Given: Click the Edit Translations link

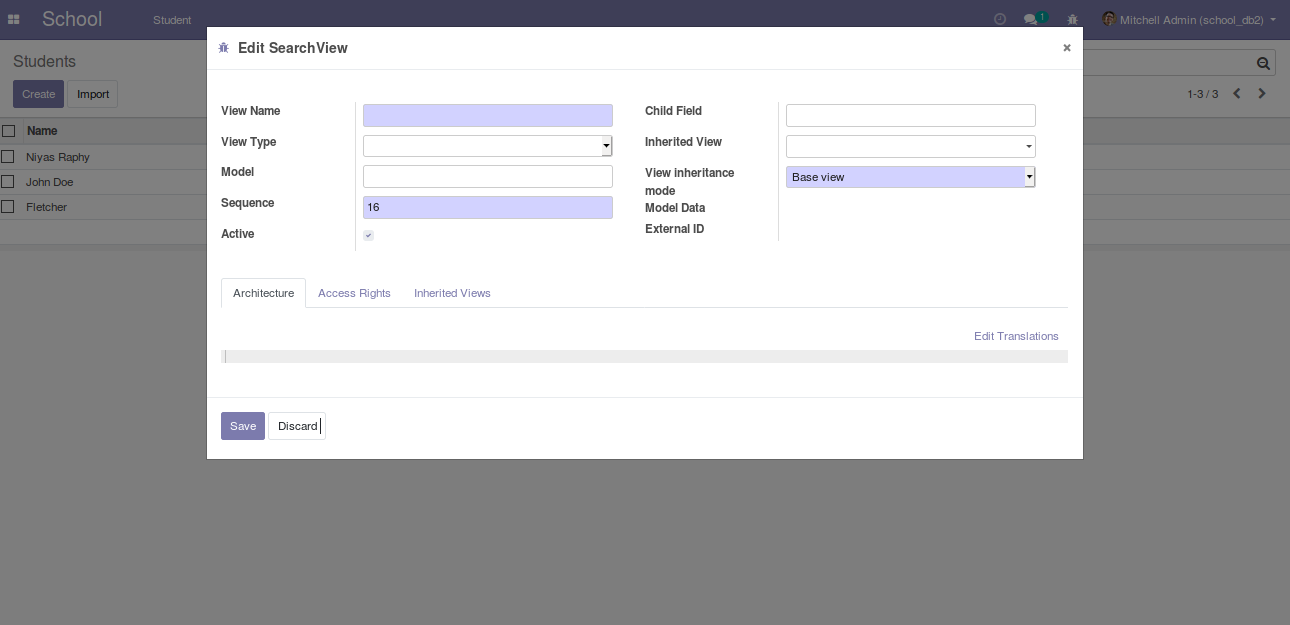Looking at the screenshot, I should [x=1016, y=336].
